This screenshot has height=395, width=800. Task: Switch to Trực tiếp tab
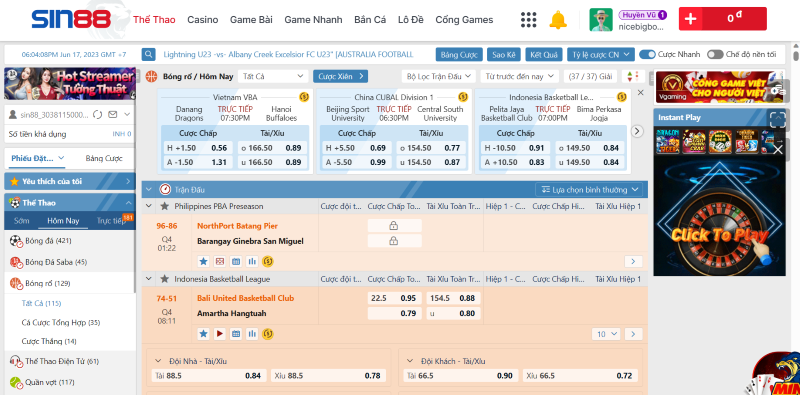111,221
